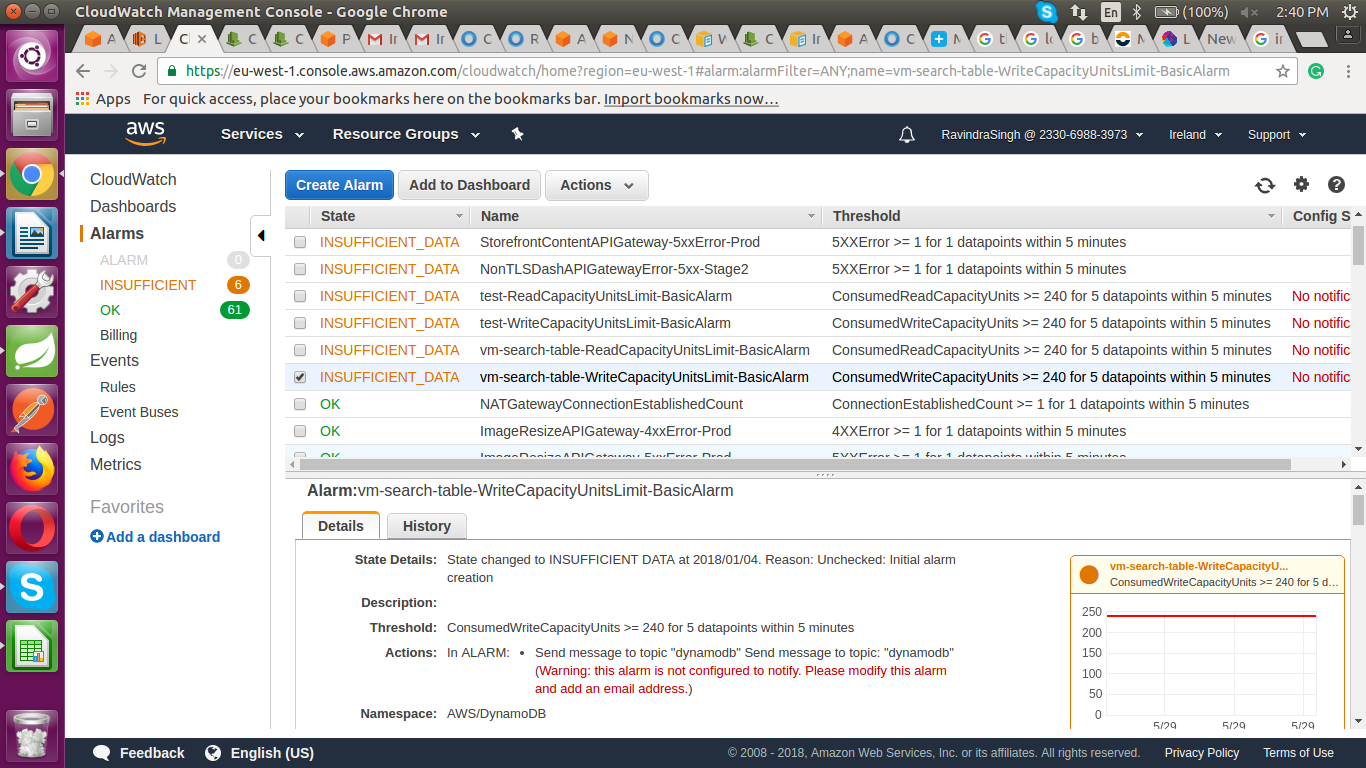Filter alarms by OK state
1366x768 pixels.
[110, 310]
